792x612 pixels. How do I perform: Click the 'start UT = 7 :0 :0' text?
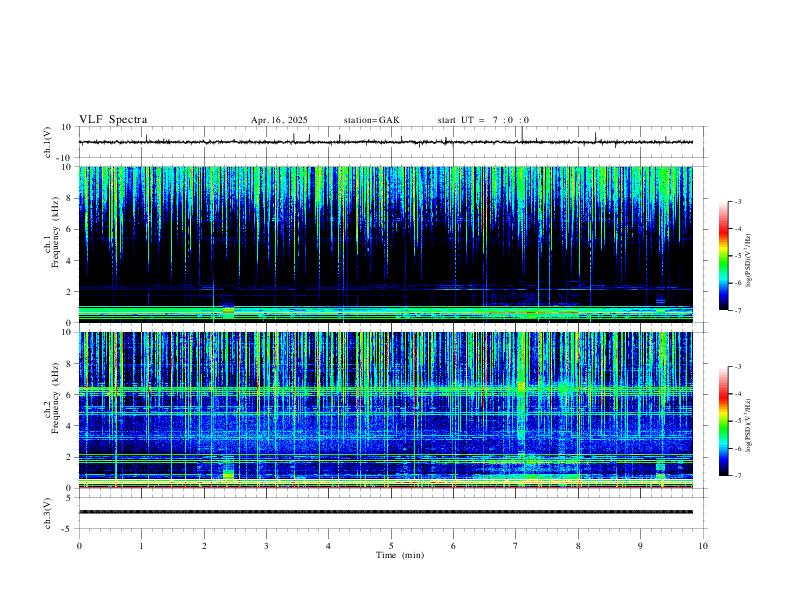483,120
